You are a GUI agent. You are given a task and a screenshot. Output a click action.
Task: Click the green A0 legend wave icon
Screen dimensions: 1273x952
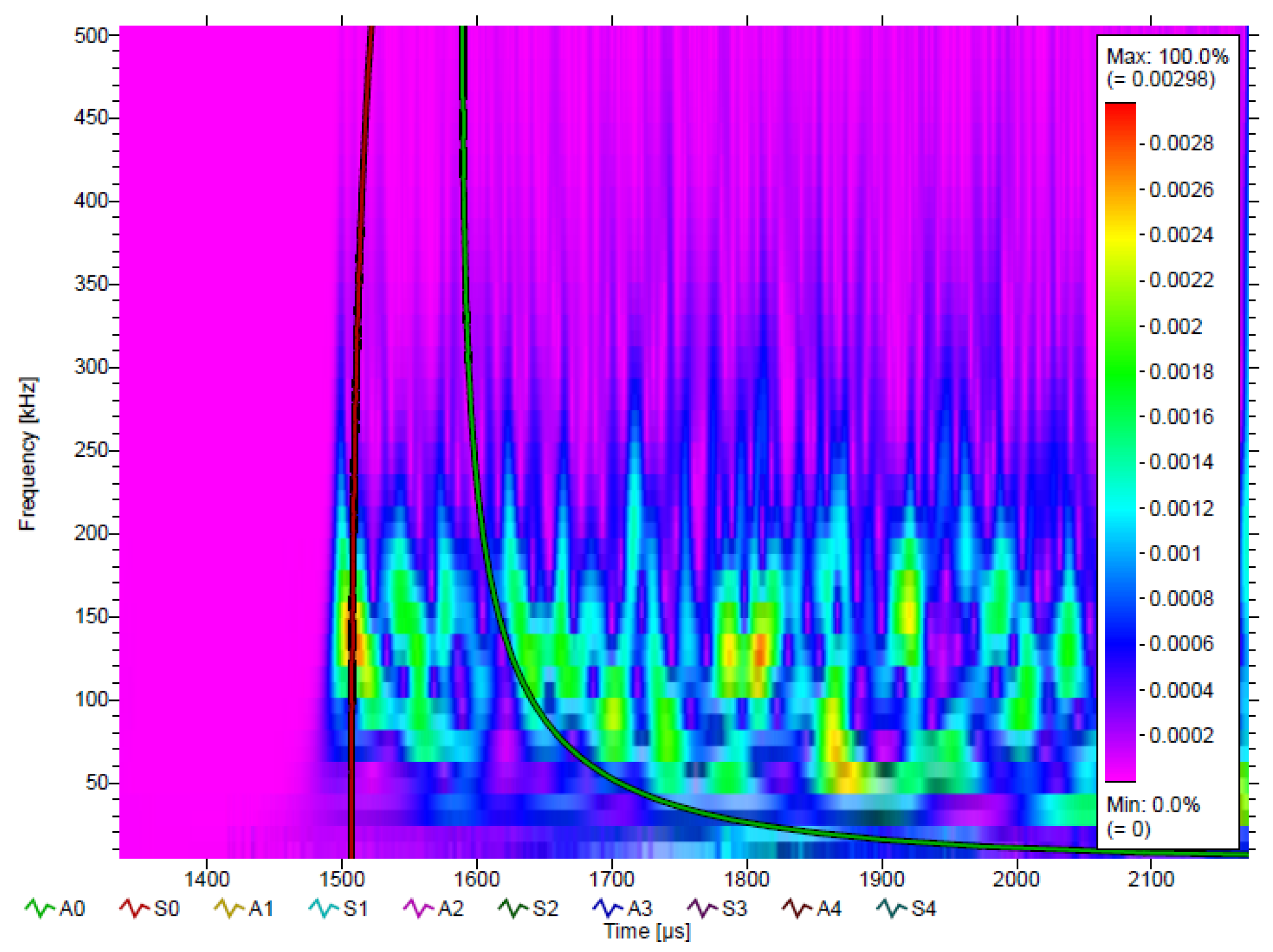pyautogui.click(x=39, y=908)
